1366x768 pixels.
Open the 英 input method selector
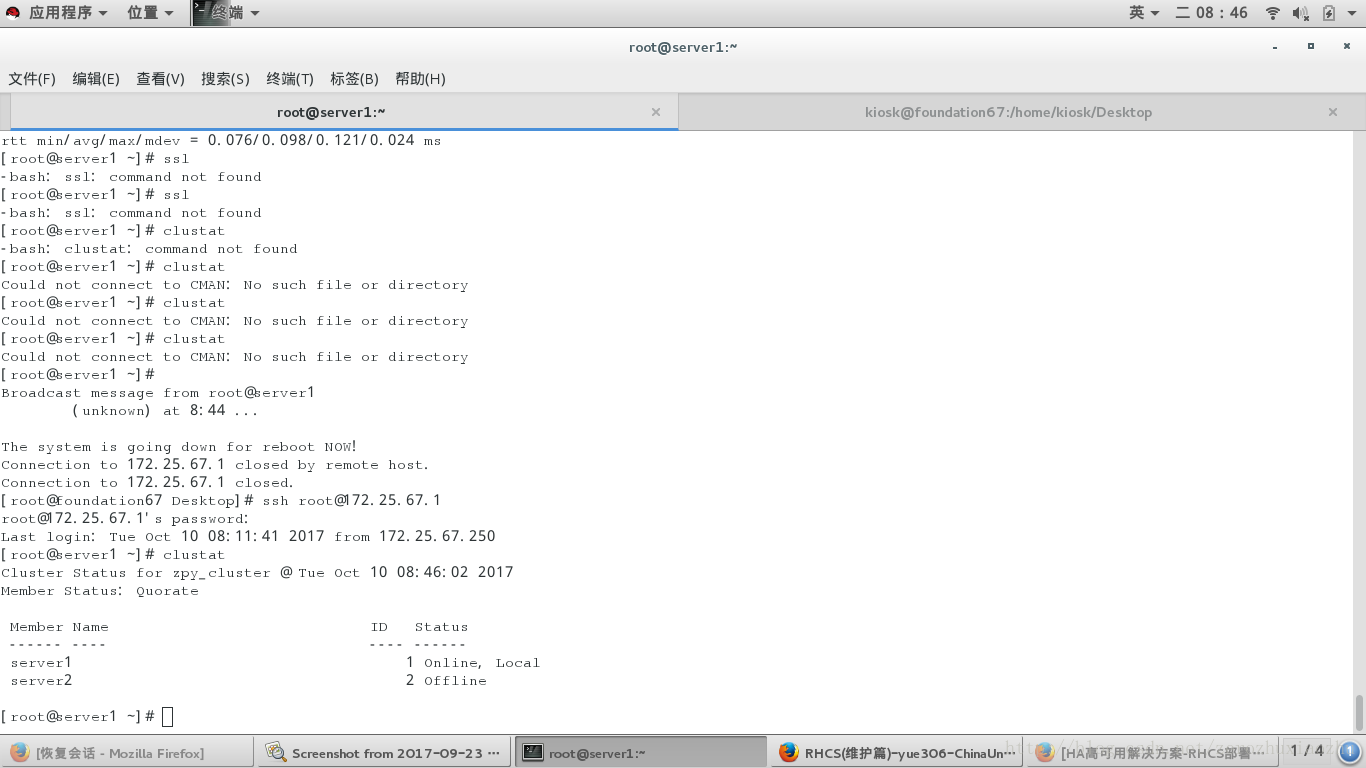click(1144, 13)
